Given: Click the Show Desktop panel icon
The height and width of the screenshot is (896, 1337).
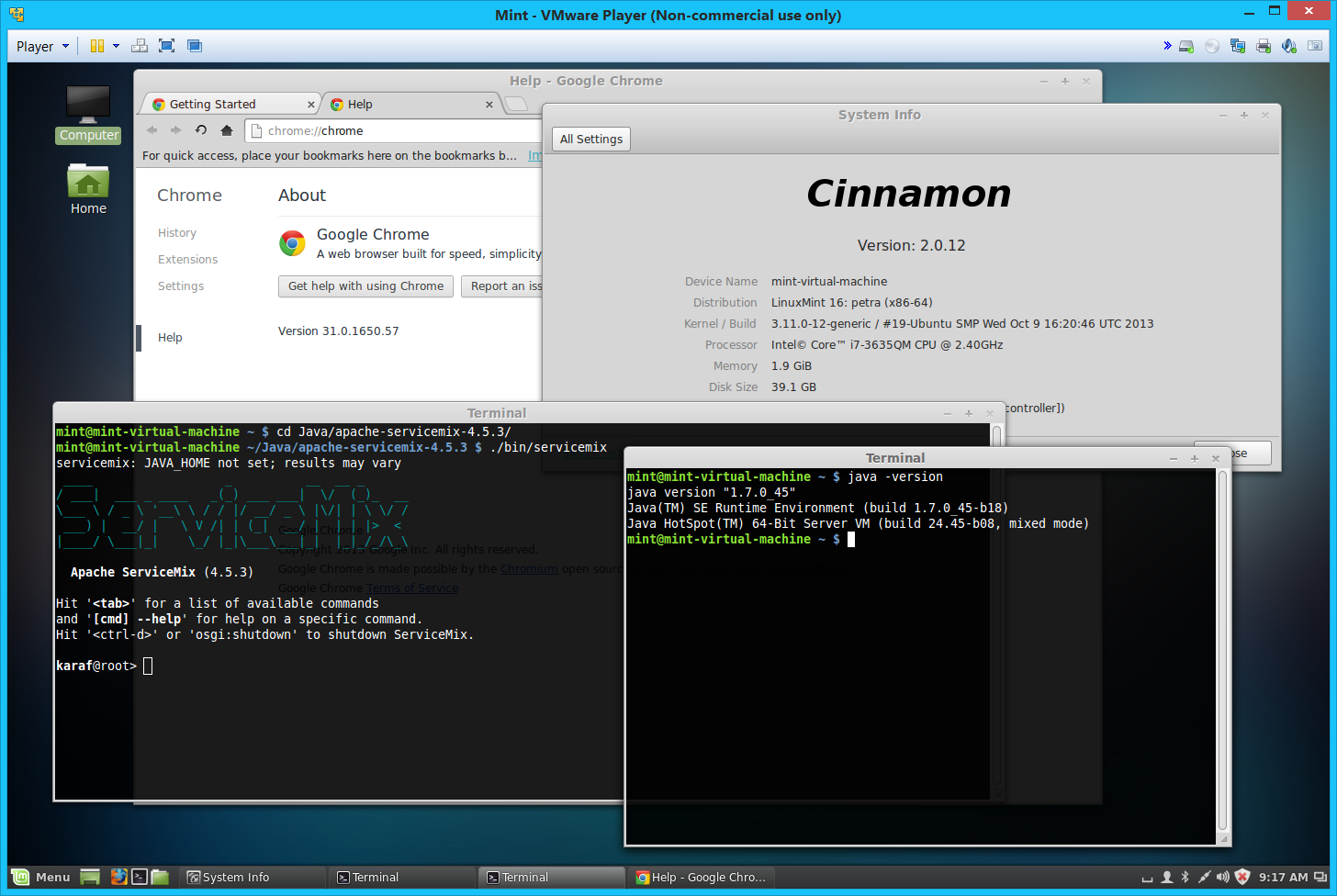Looking at the screenshot, I should [x=90, y=877].
